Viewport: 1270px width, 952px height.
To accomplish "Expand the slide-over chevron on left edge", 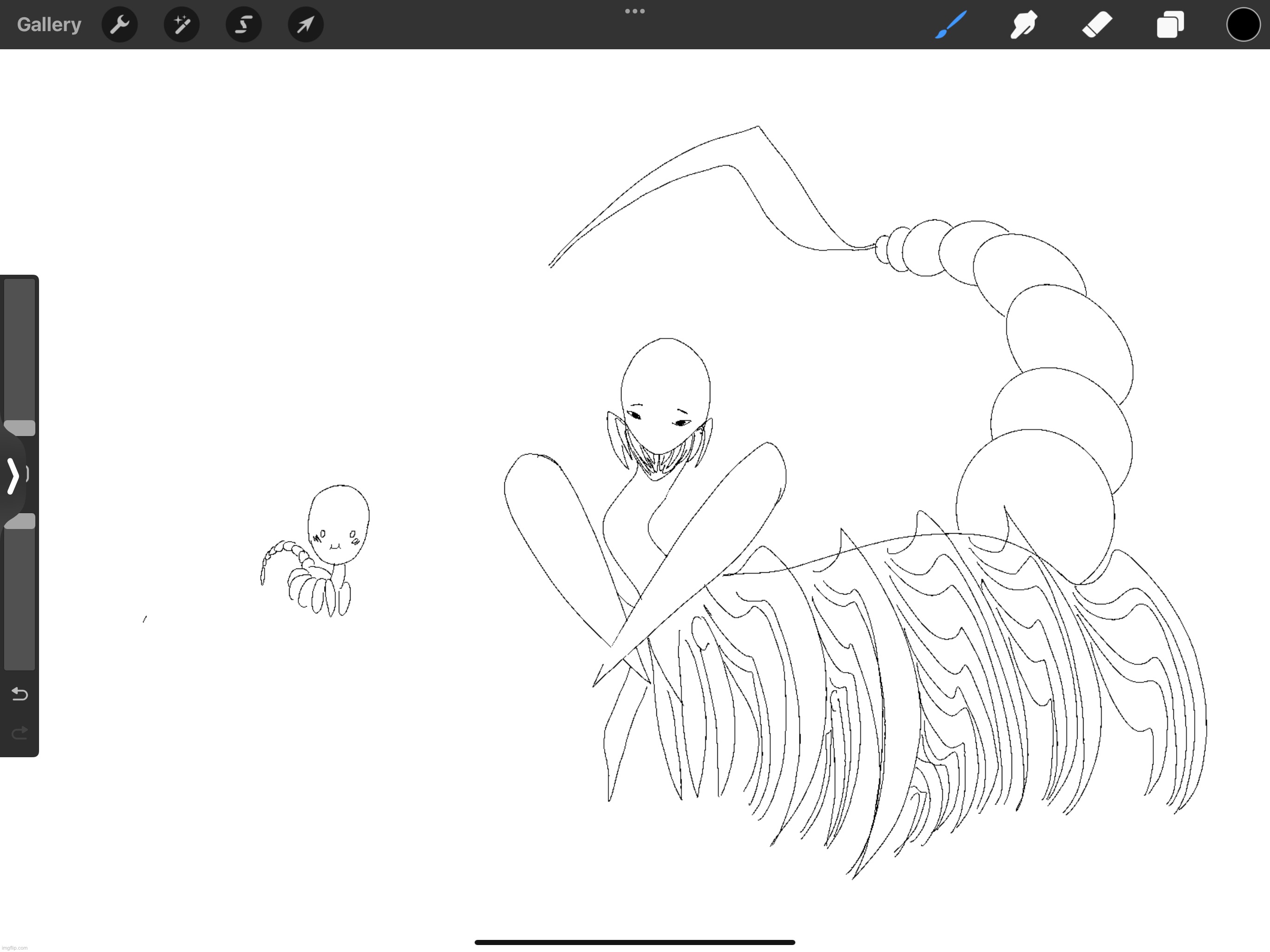I will 13,476.
